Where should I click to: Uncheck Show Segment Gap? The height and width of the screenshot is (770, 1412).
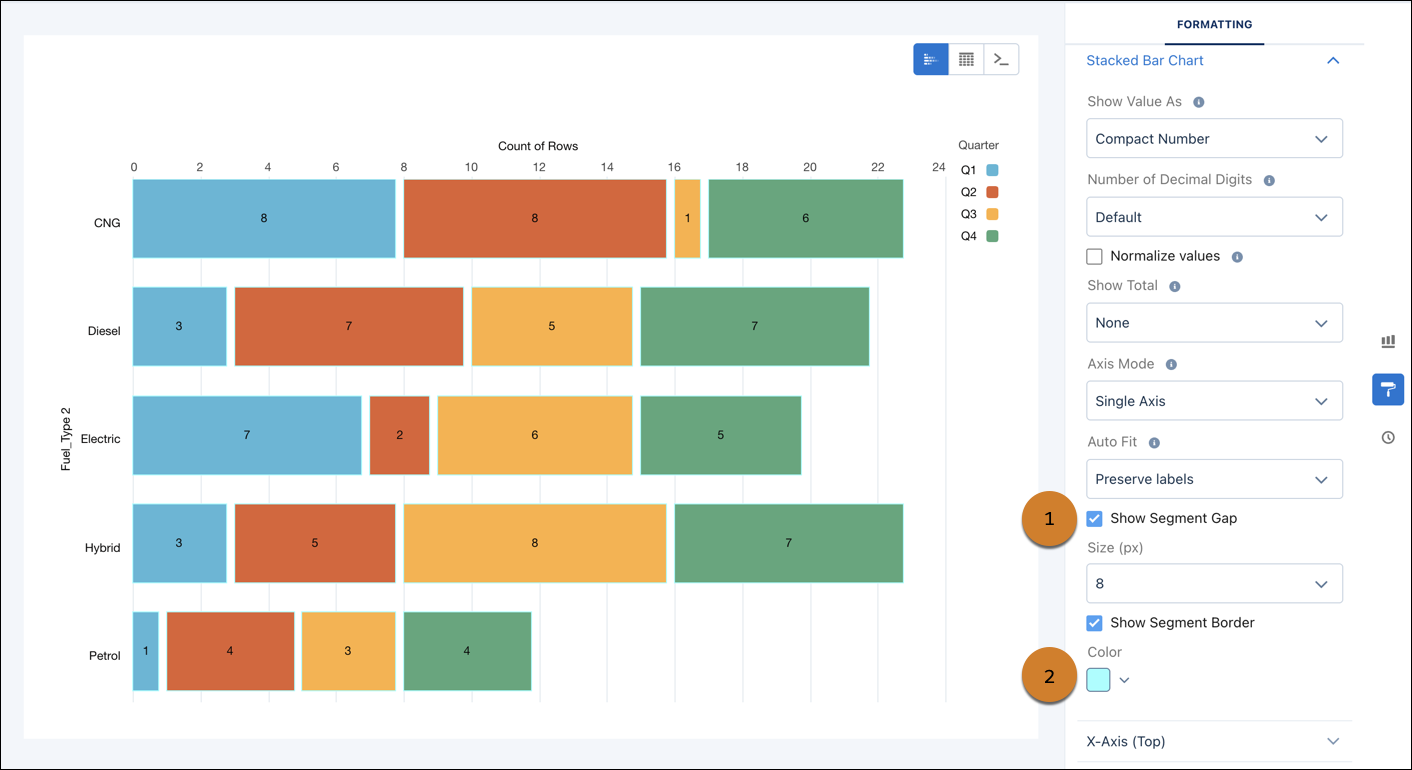click(1095, 519)
